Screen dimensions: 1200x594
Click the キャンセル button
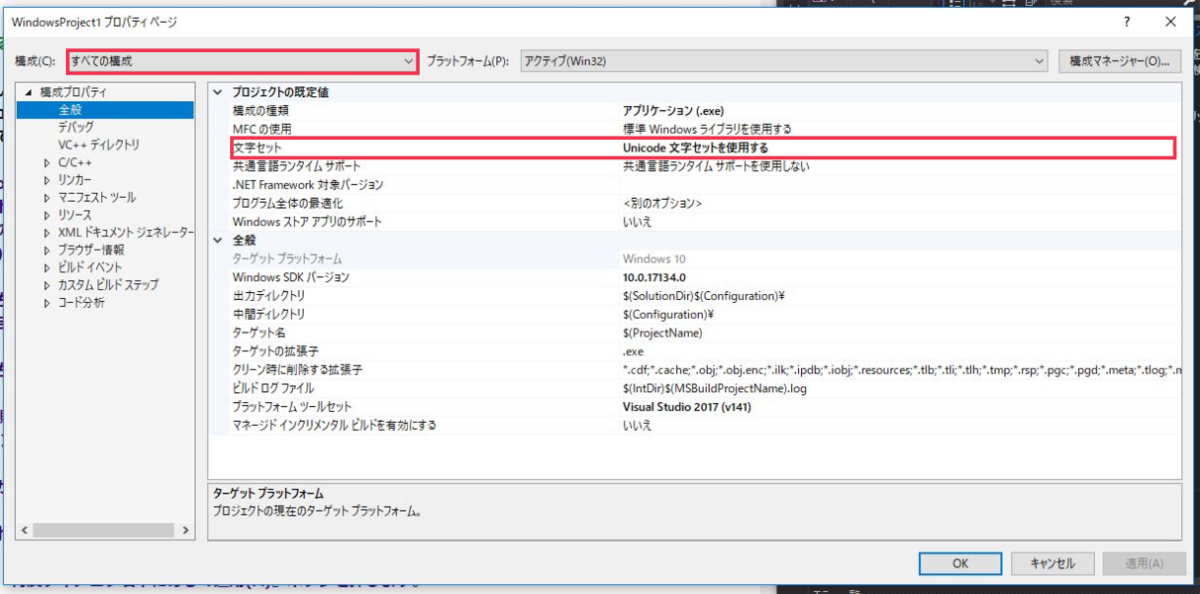[1052, 564]
